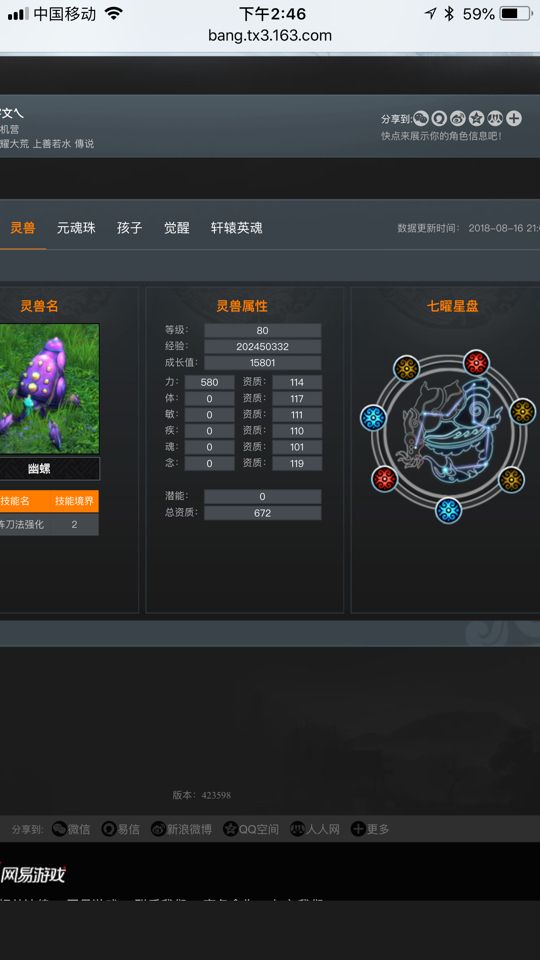The width and height of the screenshot is (540, 960).
Task: Open the 轩辕英魂 tab
Action: coord(236,228)
